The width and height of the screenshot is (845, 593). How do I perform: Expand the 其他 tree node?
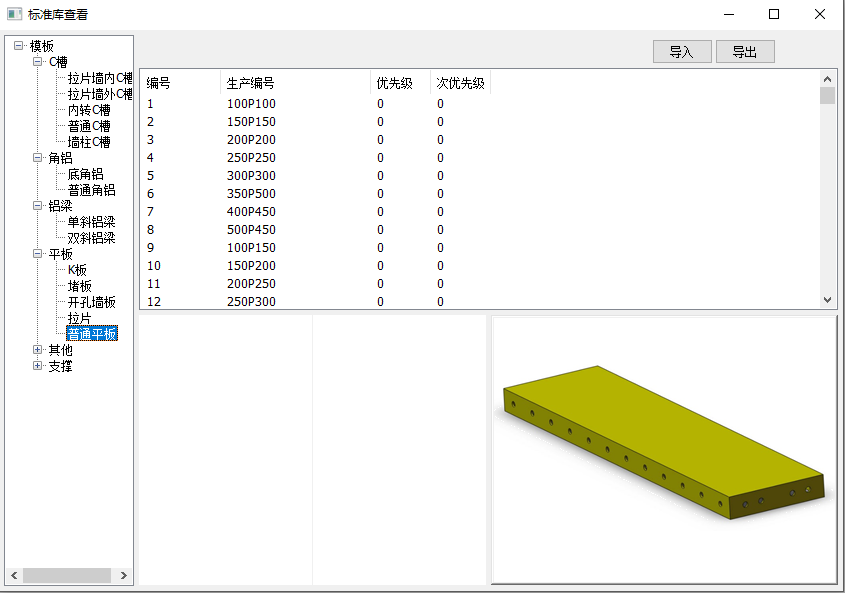point(38,350)
